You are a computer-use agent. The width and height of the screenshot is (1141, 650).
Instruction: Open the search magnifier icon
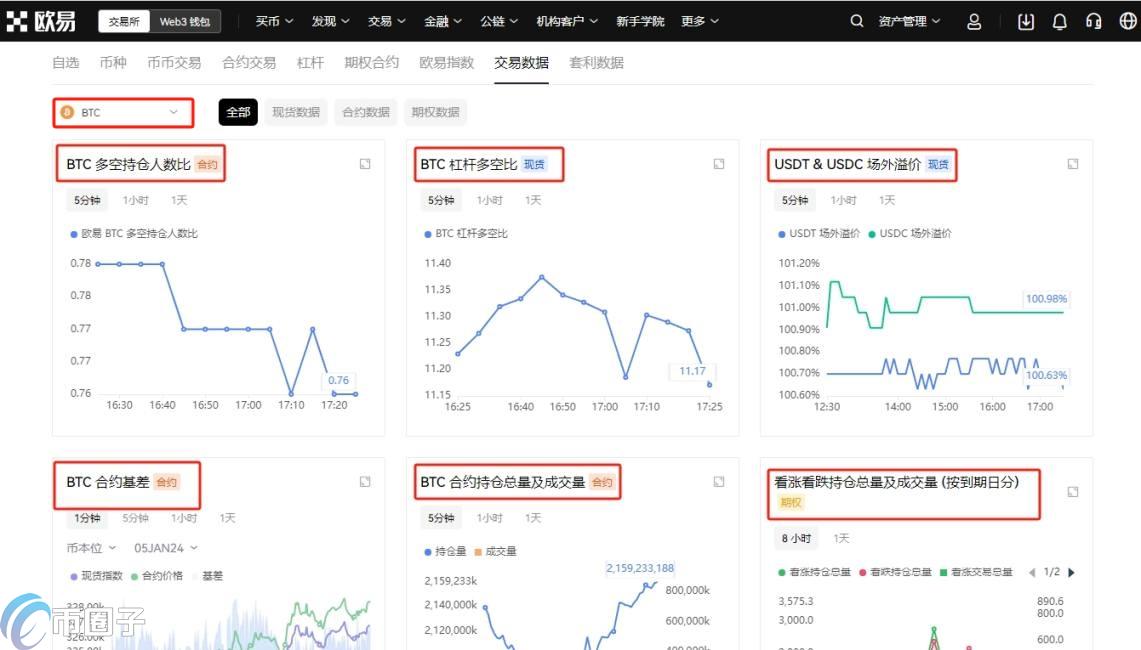coord(856,21)
